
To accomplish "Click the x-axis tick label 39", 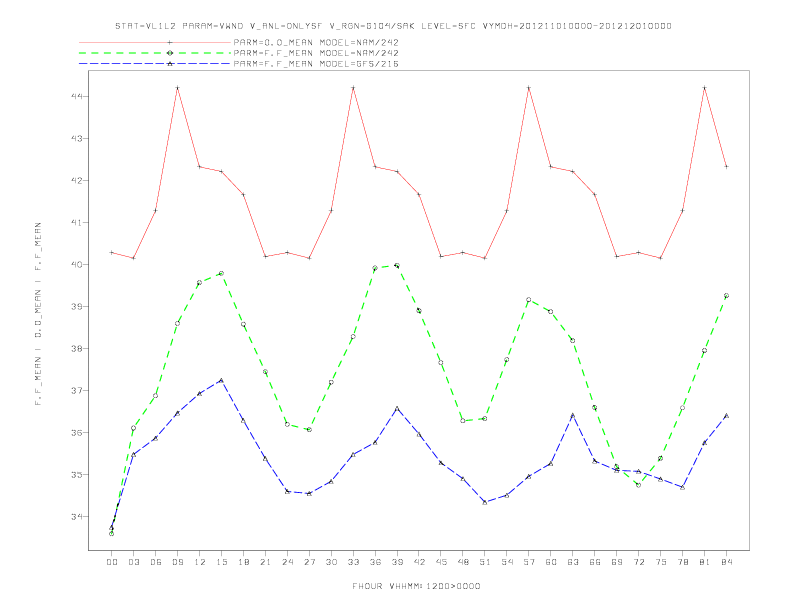I will tap(397, 562).
